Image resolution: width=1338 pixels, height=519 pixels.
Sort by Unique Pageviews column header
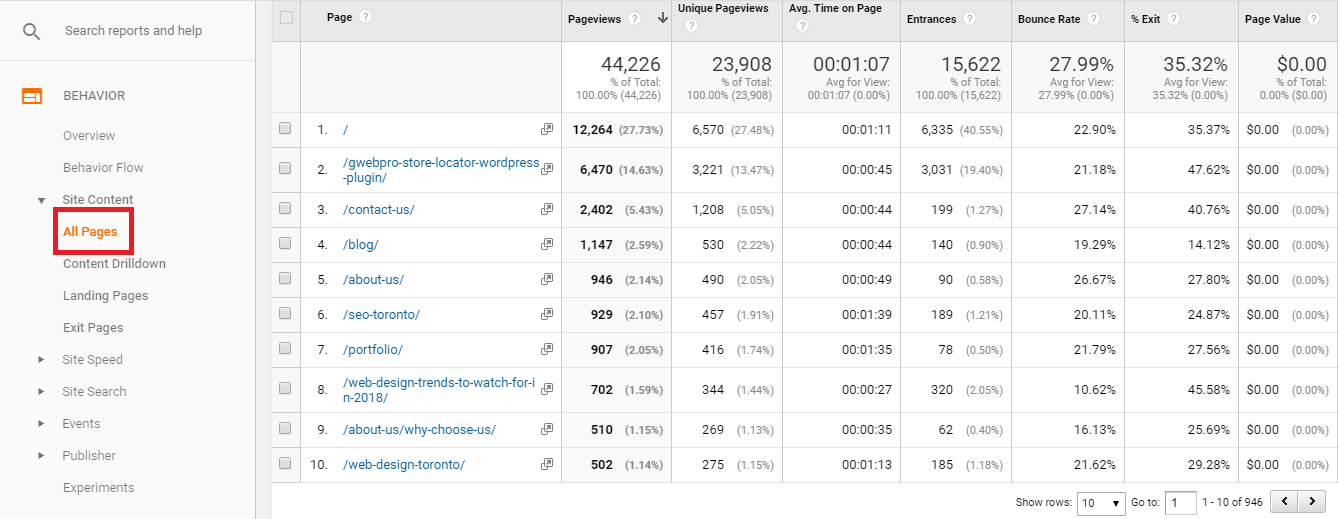pos(723,9)
